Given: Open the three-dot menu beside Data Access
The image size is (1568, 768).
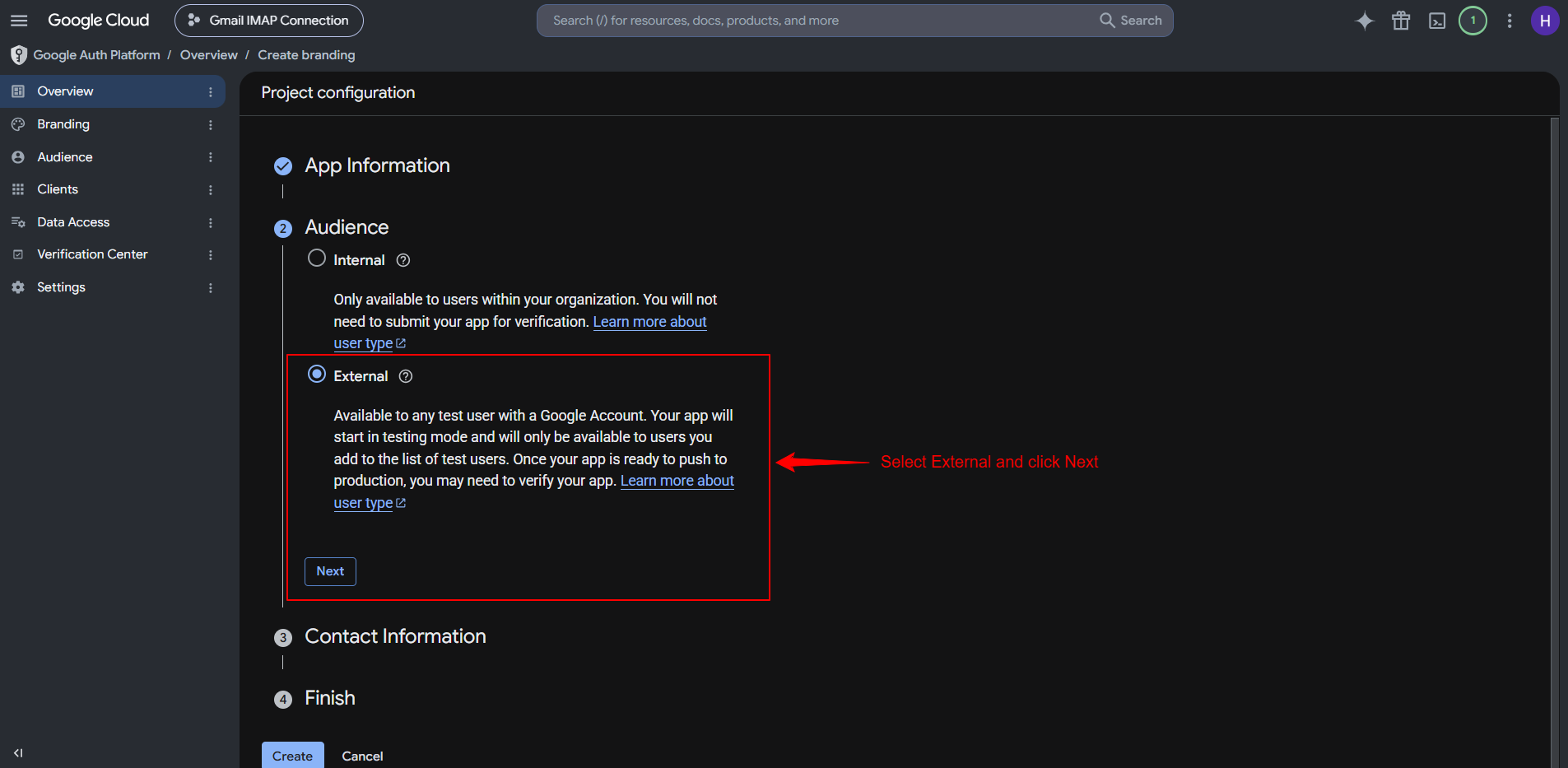Looking at the screenshot, I should [211, 223].
